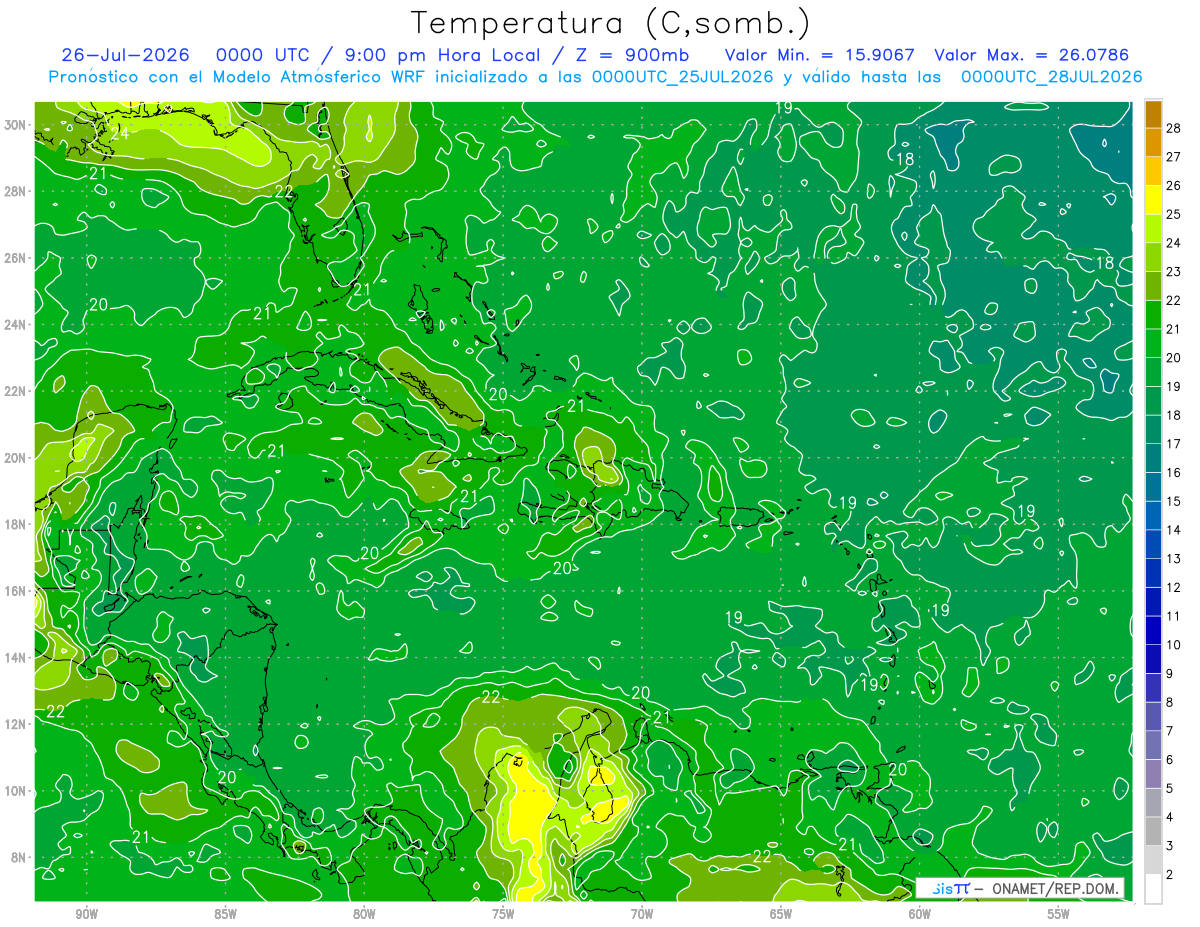Click the '26N' latitude label

[x=17, y=258]
